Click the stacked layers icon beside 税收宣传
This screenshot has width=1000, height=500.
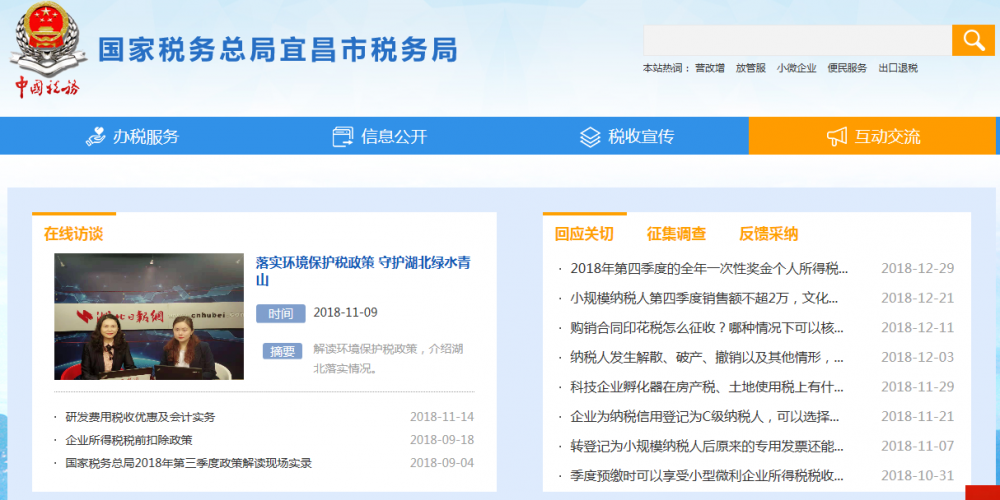coord(590,137)
